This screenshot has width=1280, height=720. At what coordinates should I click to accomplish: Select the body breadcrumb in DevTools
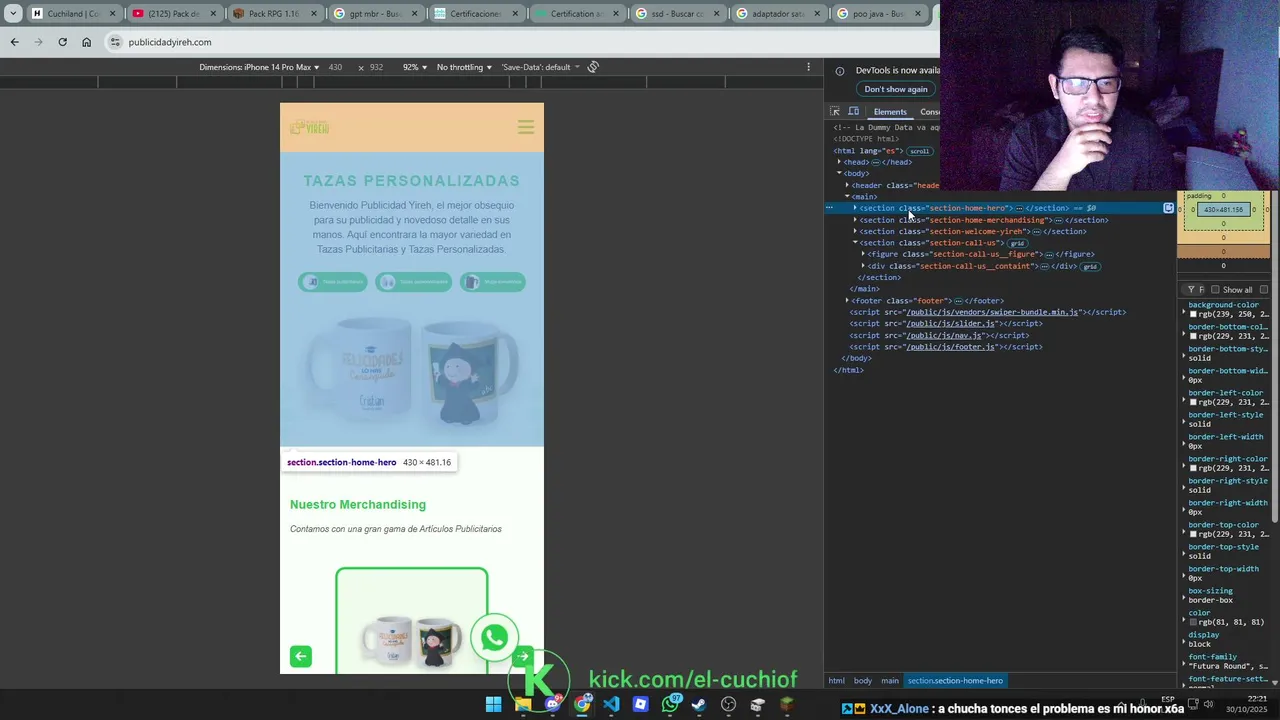pos(862,681)
